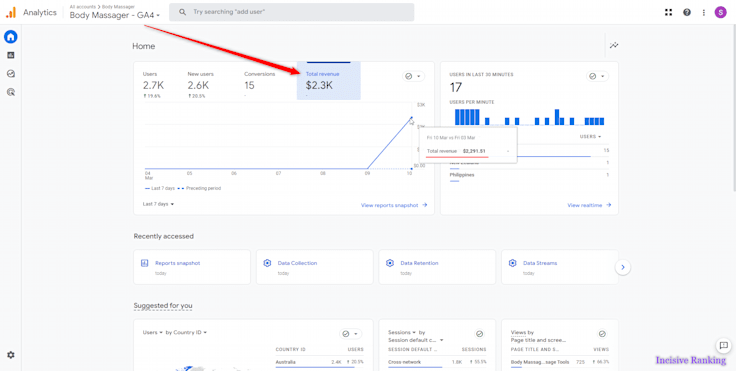Click the Philippines country row
736x371 pixels.
[529, 176]
